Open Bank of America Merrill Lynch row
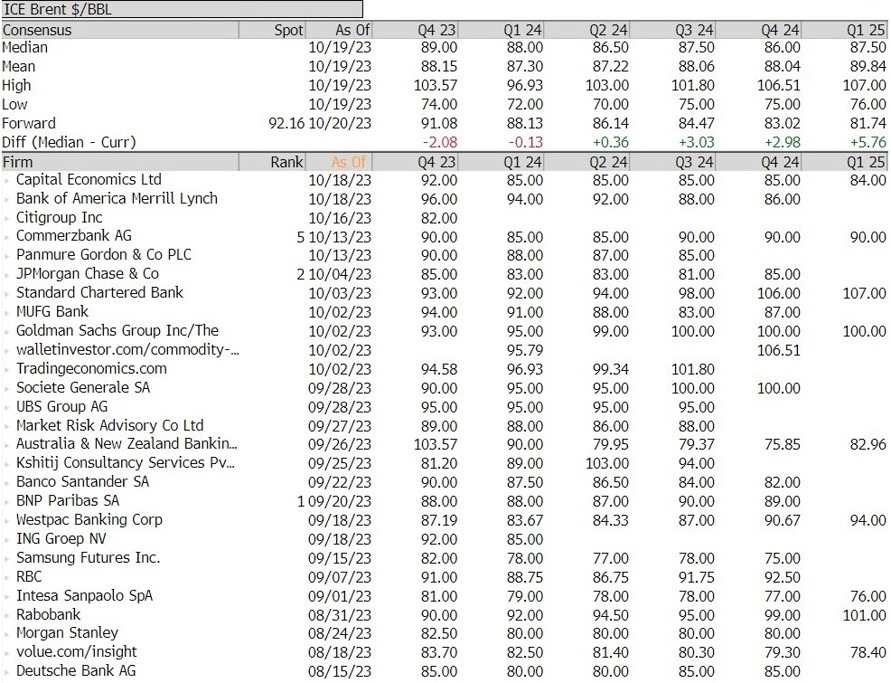The height and width of the screenshot is (683, 891). [116, 198]
